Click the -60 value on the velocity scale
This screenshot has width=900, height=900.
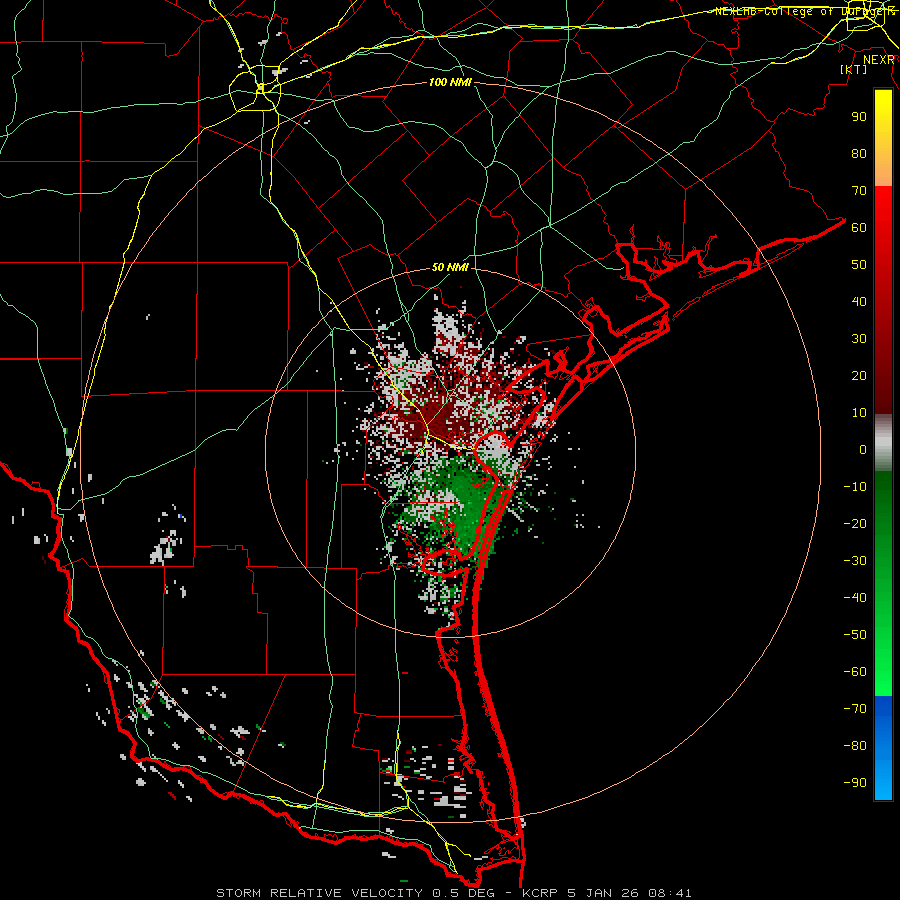[x=855, y=672]
